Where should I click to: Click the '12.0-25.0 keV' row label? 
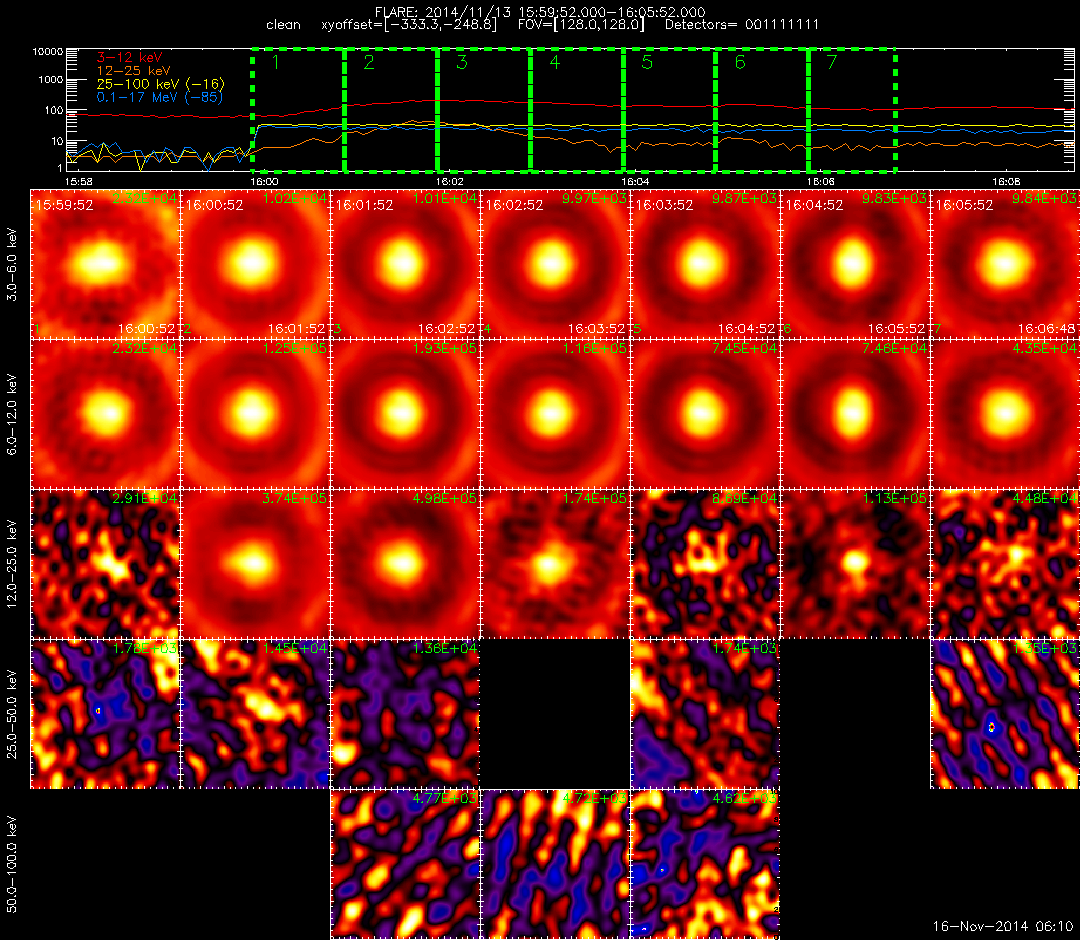coord(12,565)
